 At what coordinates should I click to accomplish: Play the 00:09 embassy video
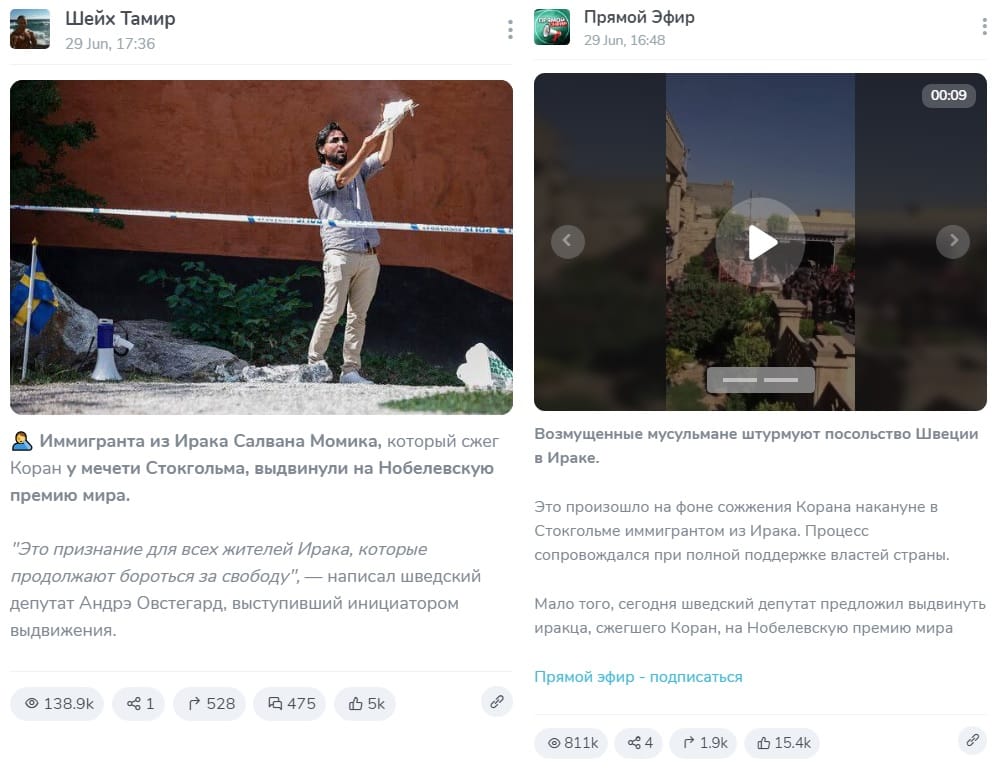pos(760,242)
